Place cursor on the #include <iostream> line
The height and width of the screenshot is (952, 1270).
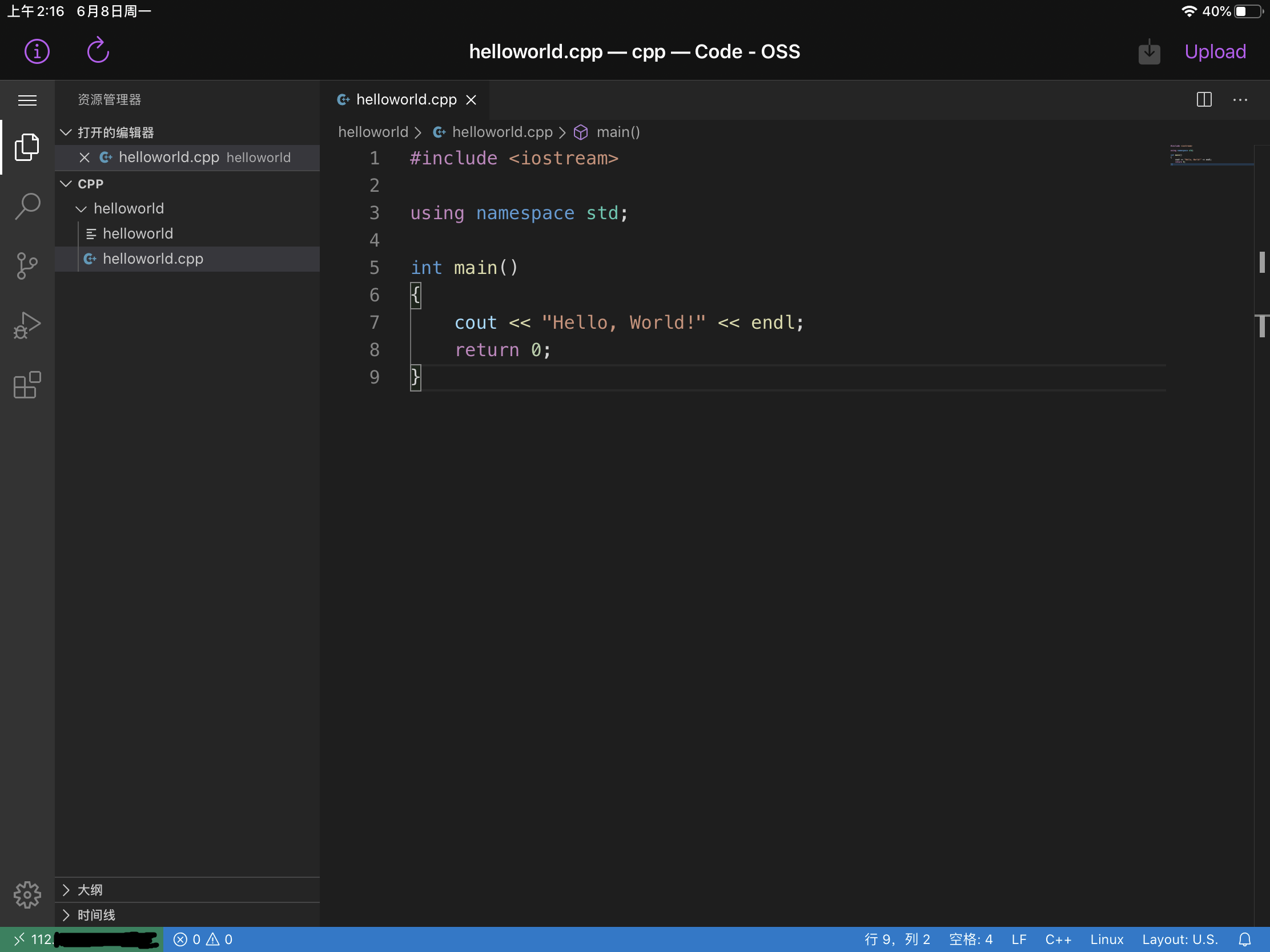pyautogui.click(x=514, y=158)
